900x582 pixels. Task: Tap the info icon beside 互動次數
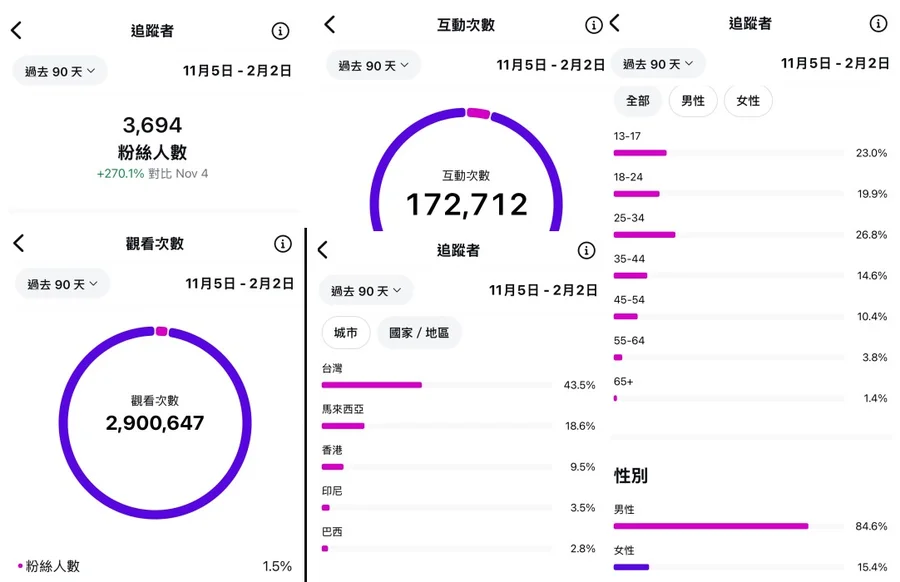tap(594, 25)
